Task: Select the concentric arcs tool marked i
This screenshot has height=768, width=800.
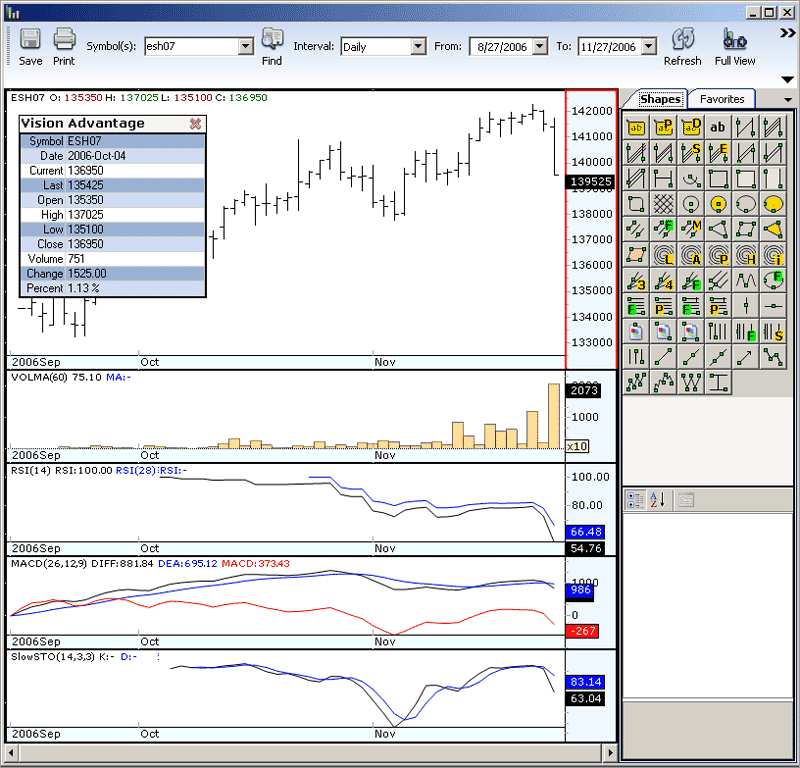Action: pyautogui.click(x=773, y=255)
